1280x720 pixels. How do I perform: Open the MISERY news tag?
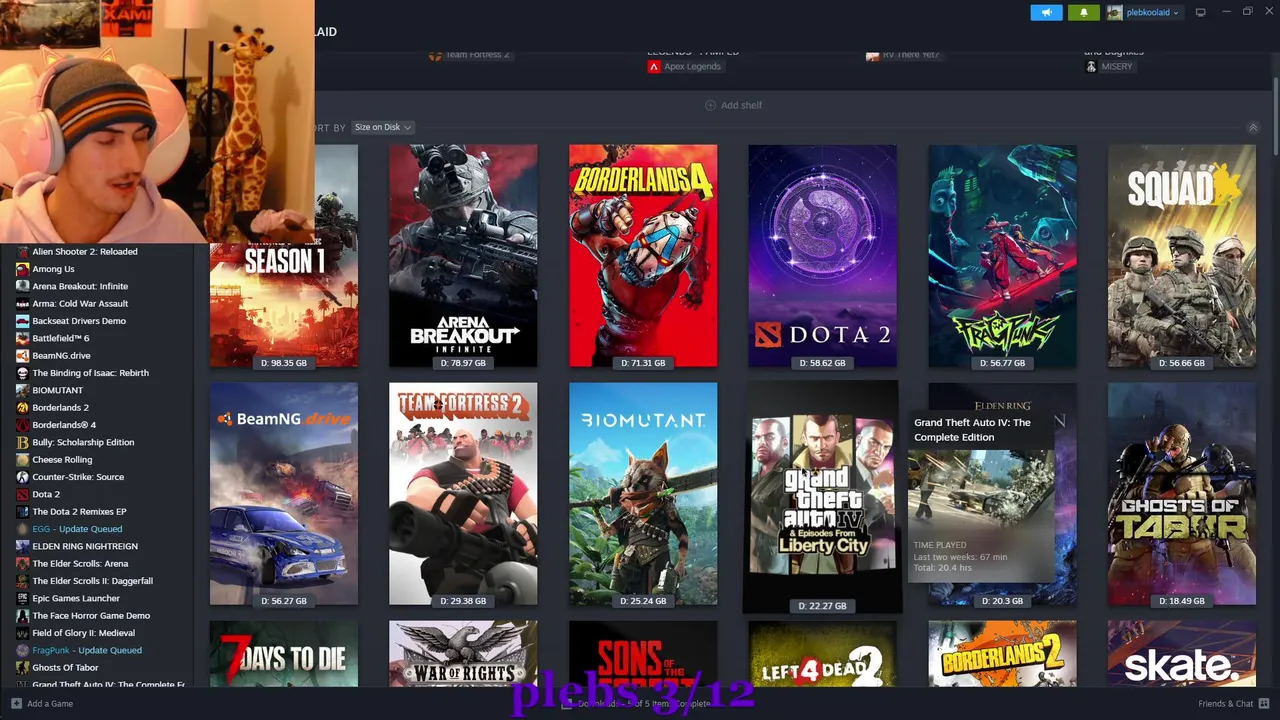pos(1110,66)
